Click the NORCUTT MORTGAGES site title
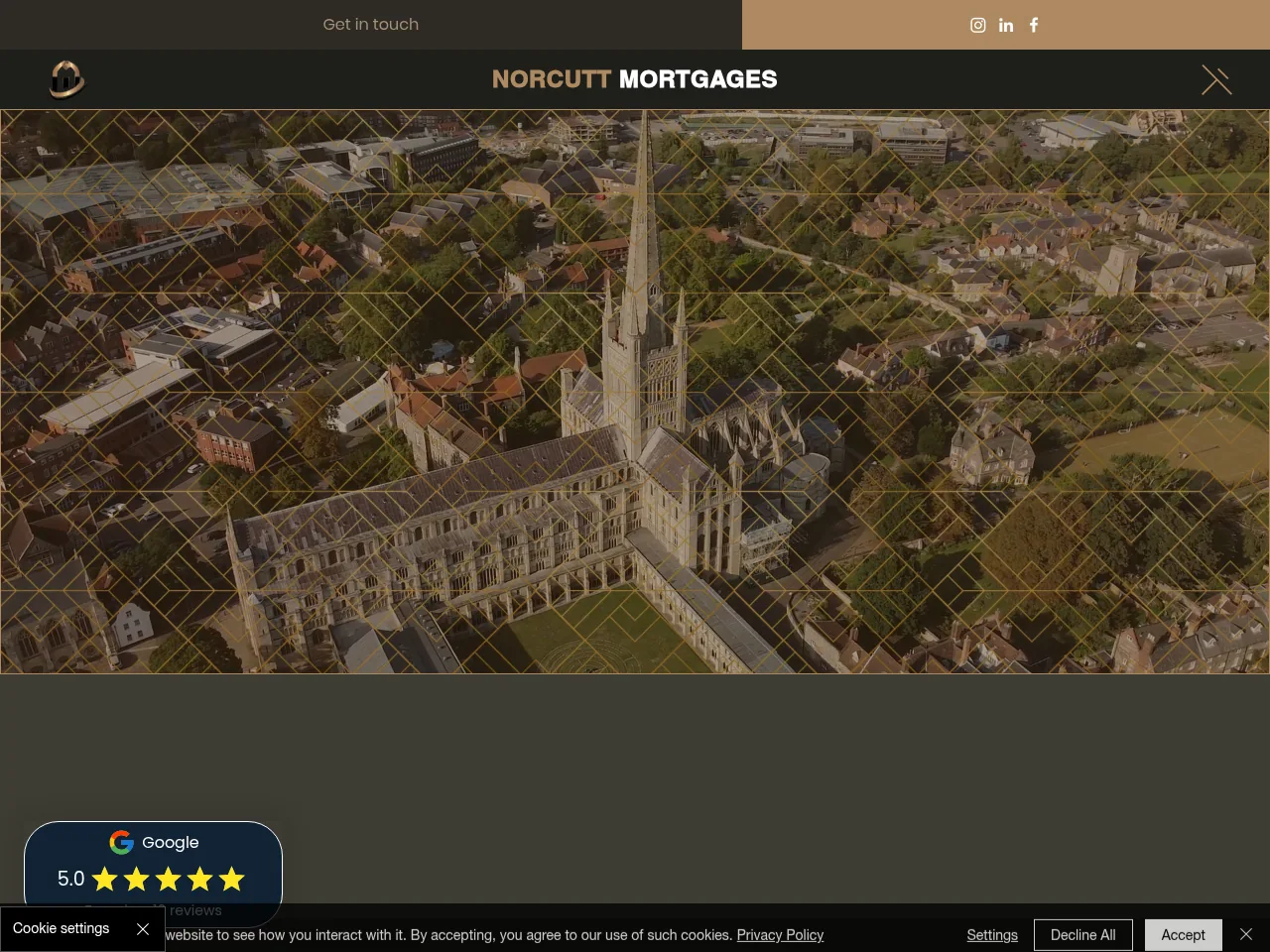The image size is (1270, 952). pyautogui.click(x=634, y=79)
